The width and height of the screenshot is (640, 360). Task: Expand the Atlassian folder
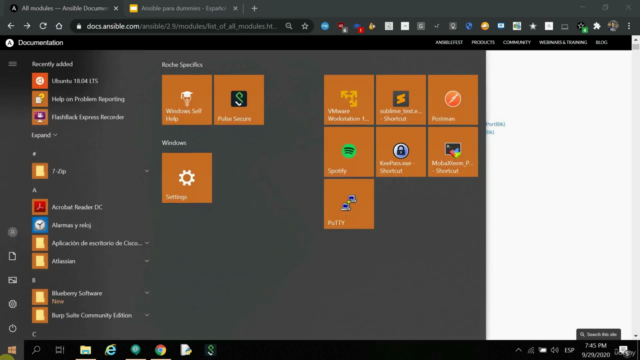point(147,261)
